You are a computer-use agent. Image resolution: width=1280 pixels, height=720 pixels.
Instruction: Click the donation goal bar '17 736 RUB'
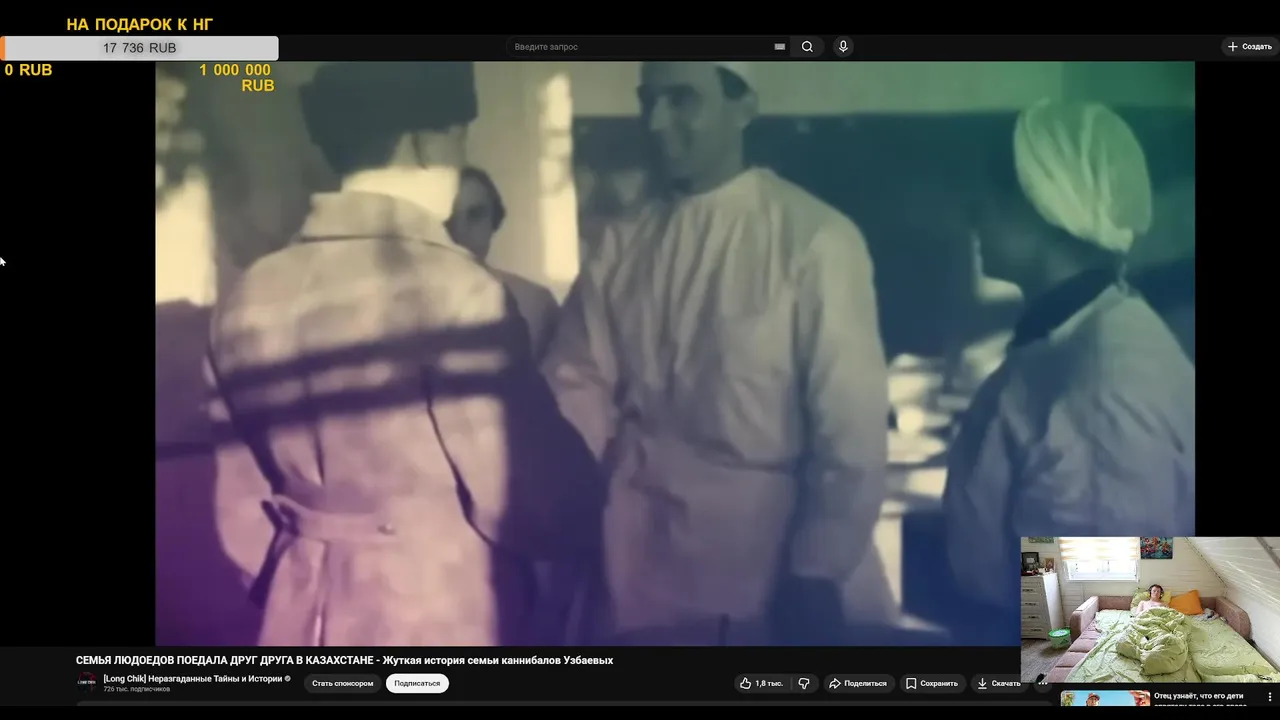tap(139, 48)
